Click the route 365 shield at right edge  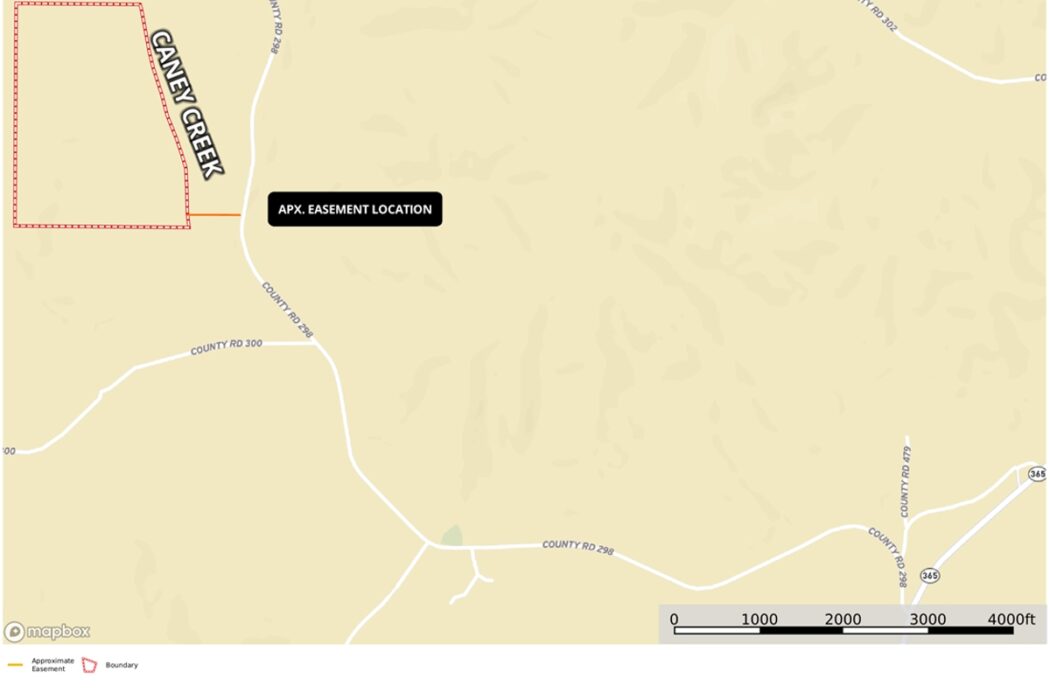[x=1037, y=474]
